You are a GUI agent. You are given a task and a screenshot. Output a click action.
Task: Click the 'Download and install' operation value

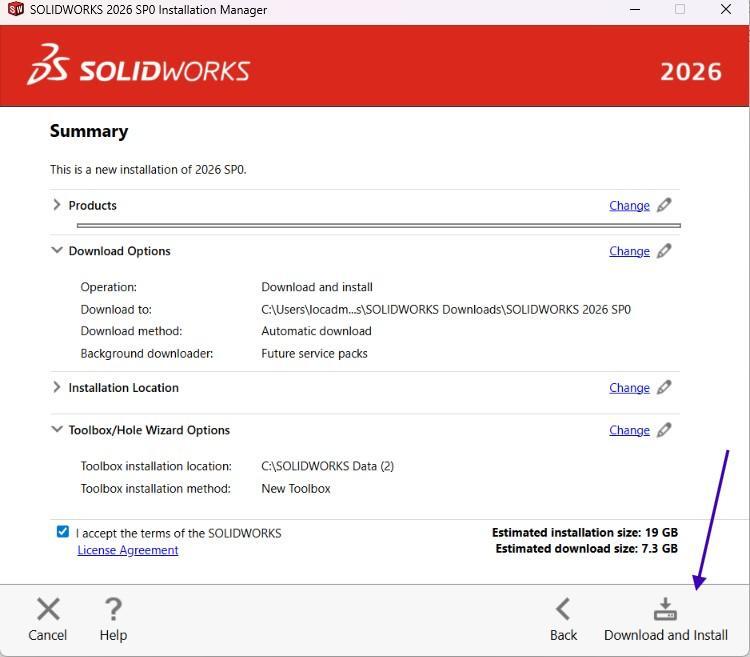(317, 287)
